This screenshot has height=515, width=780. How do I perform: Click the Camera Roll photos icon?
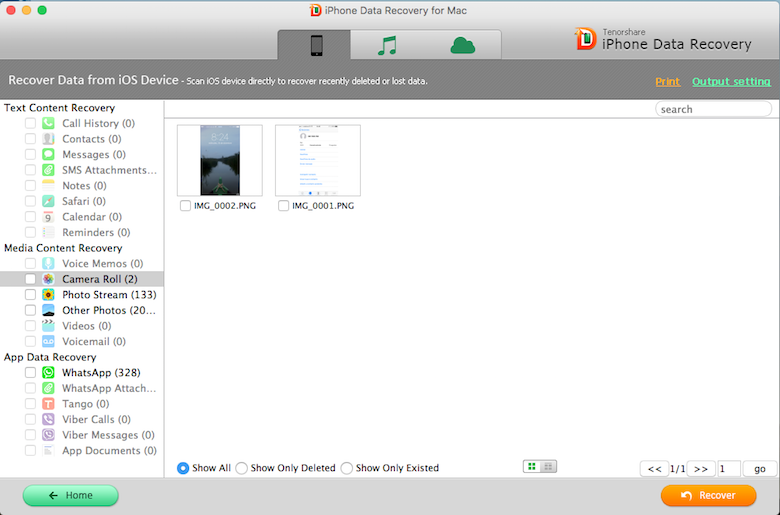point(48,279)
